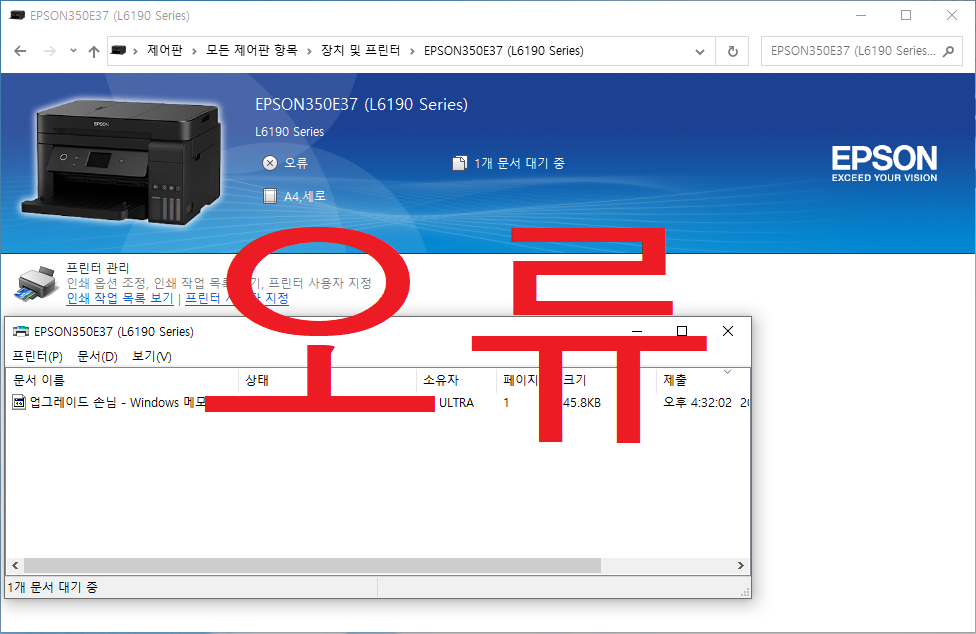Click the printer icon in address bar
Image resolution: width=976 pixels, height=634 pixels.
point(118,50)
